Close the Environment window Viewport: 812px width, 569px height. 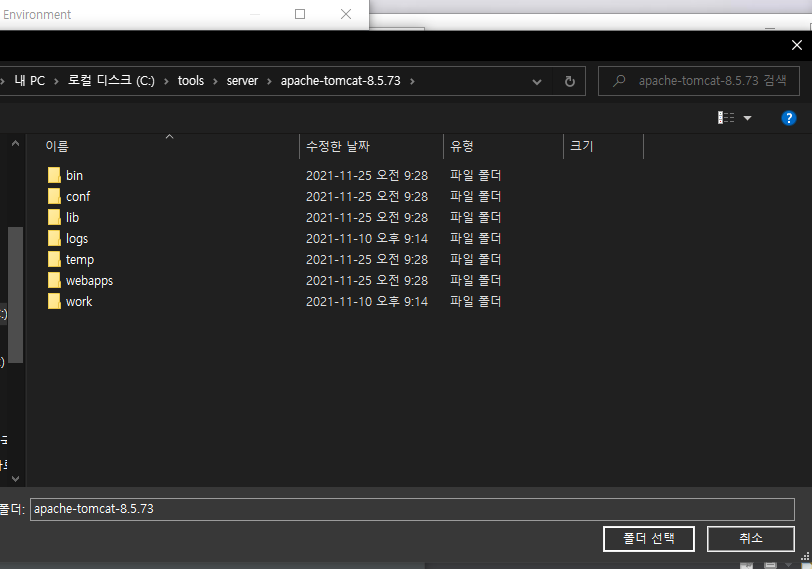[346, 14]
